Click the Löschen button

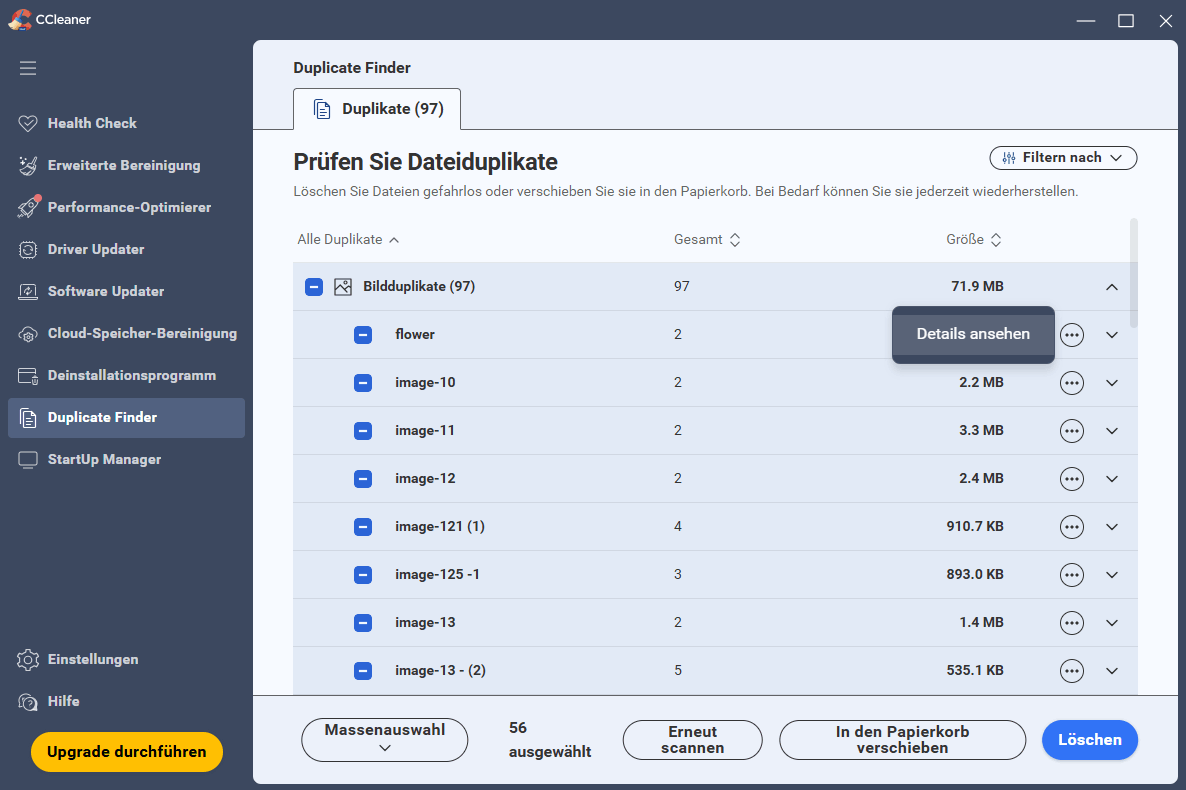pos(1089,740)
